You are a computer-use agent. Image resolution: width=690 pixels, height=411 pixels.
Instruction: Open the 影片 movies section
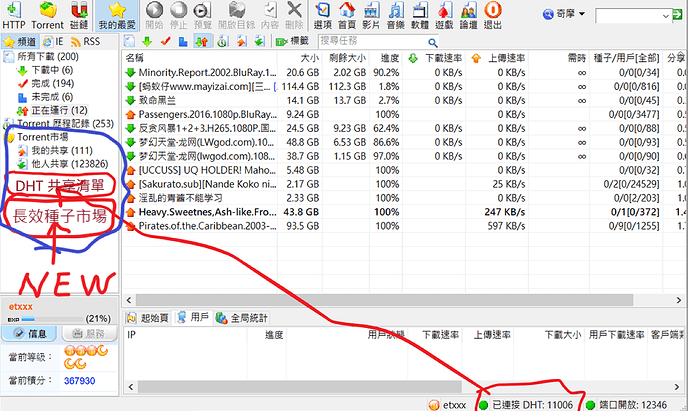click(x=371, y=15)
